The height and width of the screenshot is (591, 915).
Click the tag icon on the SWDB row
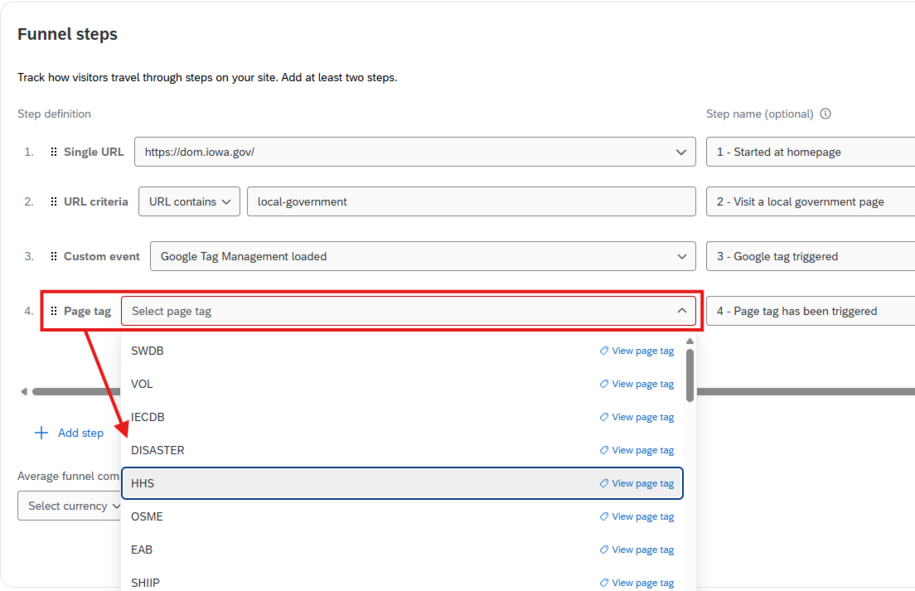[604, 350]
